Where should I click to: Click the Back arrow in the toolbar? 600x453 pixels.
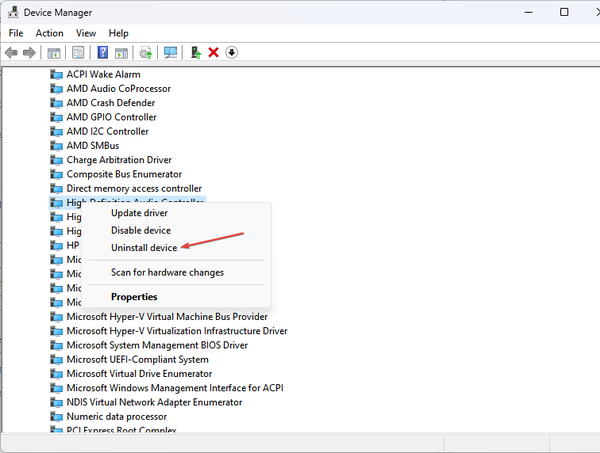[x=11, y=52]
